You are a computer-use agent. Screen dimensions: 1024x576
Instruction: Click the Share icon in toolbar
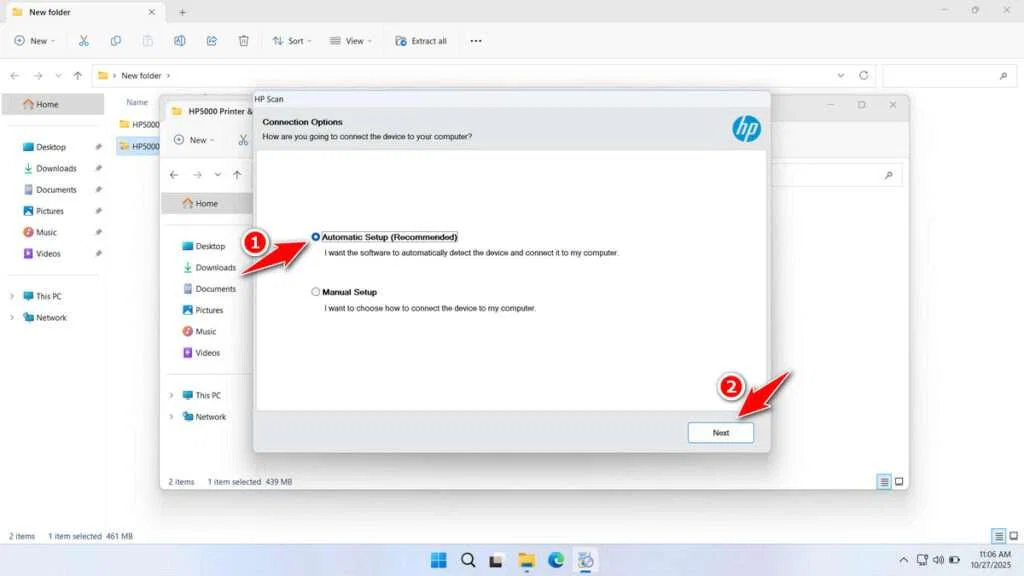click(x=212, y=41)
